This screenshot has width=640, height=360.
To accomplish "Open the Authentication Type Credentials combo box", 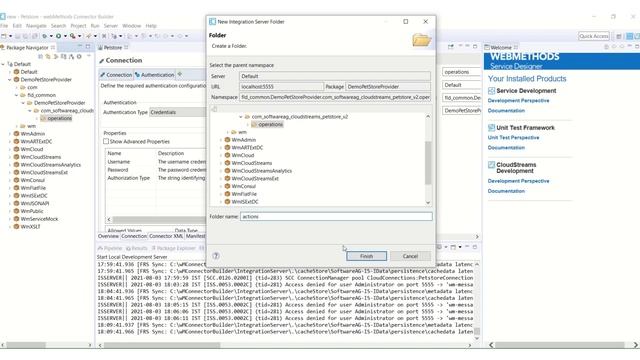I will point(178,112).
